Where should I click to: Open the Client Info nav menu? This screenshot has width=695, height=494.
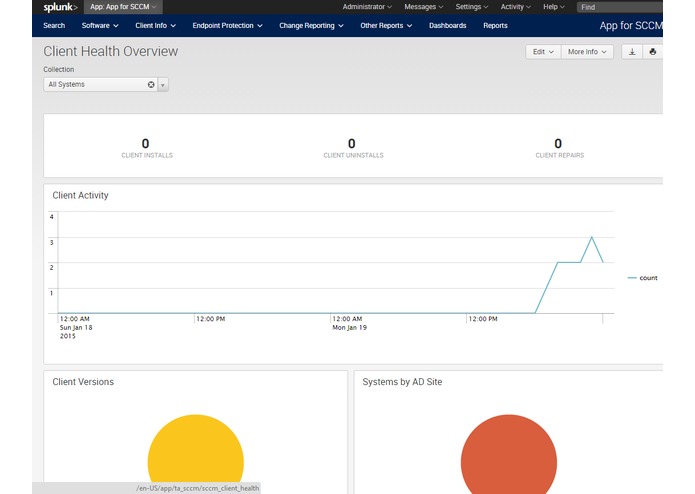[156, 26]
